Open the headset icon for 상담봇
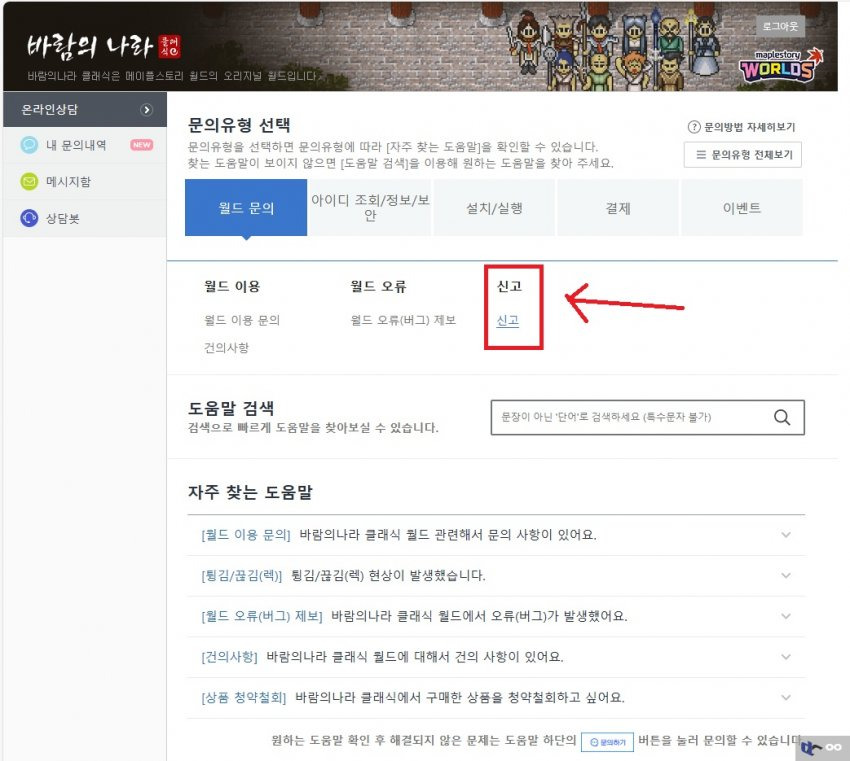This screenshot has height=761, width=850. click(29, 218)
